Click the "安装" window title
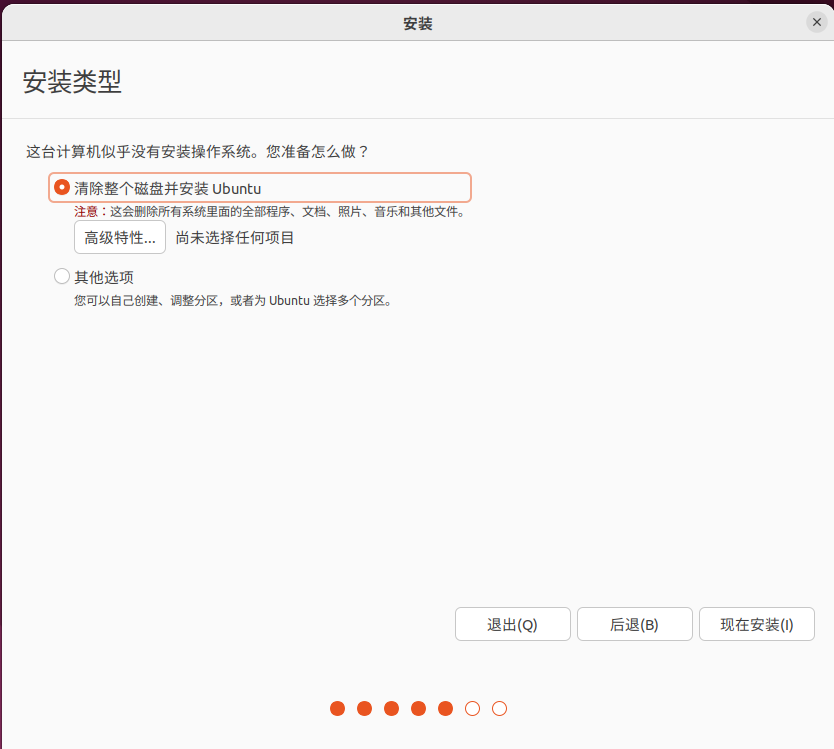Screen dimensions: 834x749 418,23
